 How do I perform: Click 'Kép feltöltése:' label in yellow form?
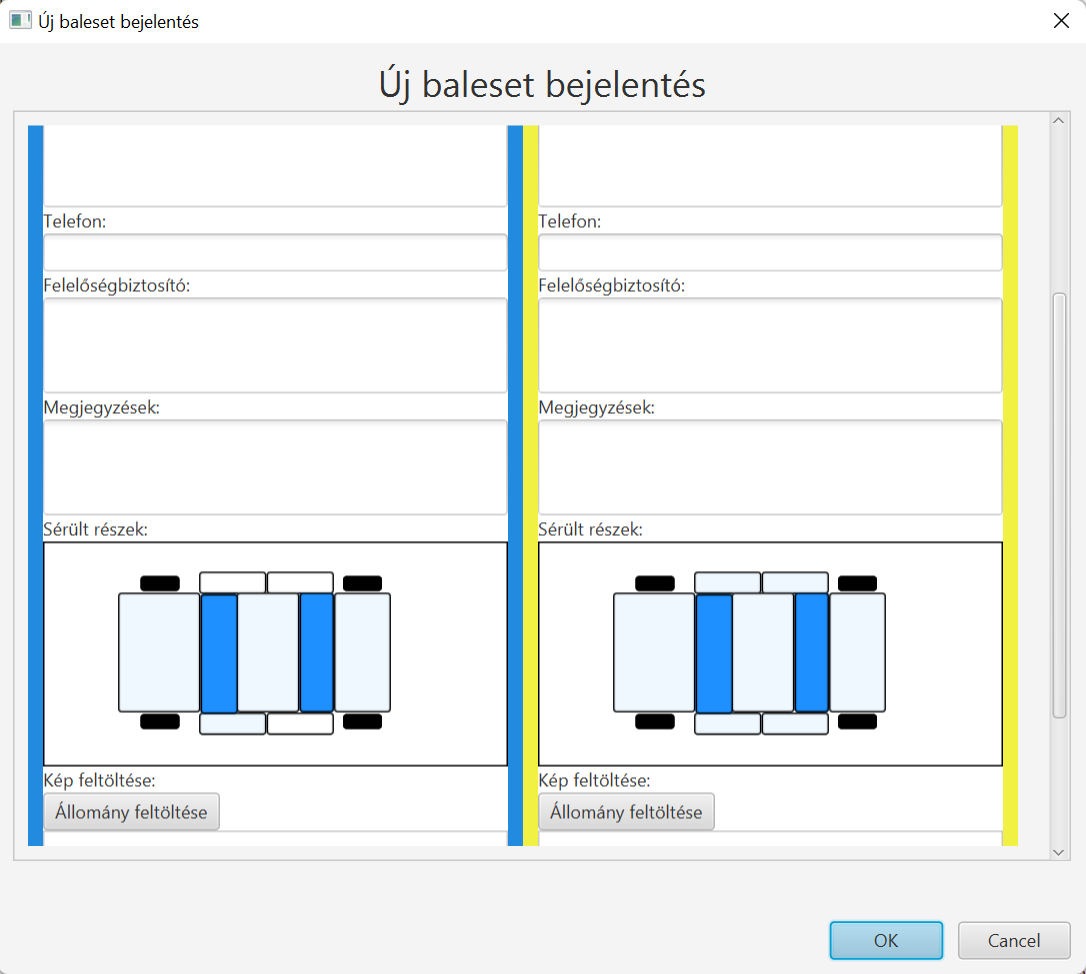click(x=594, y=781)
